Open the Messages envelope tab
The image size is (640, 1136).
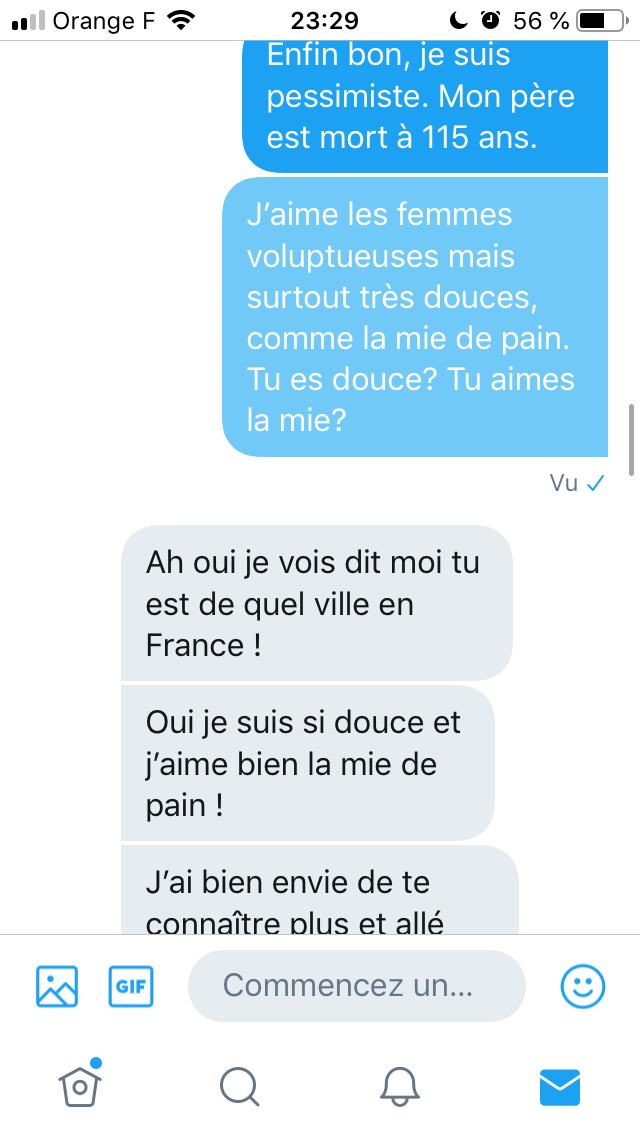coord(560,1087)
